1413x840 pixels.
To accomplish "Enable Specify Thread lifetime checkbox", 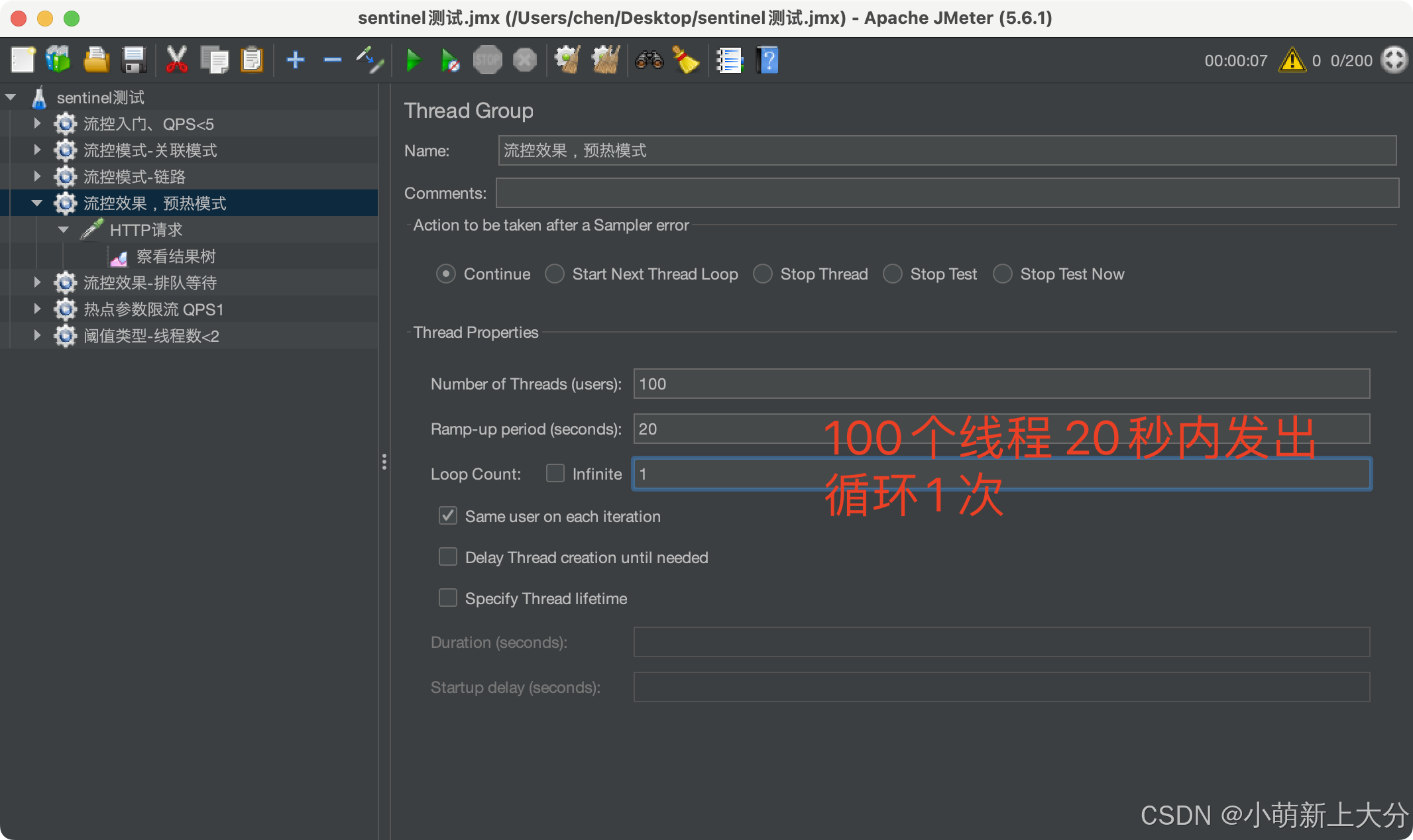I will coord(448,598).
